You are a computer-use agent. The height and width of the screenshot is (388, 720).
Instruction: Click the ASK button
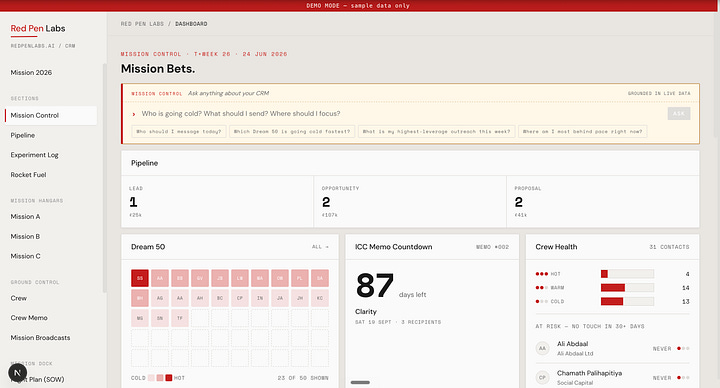click(679, 113)
